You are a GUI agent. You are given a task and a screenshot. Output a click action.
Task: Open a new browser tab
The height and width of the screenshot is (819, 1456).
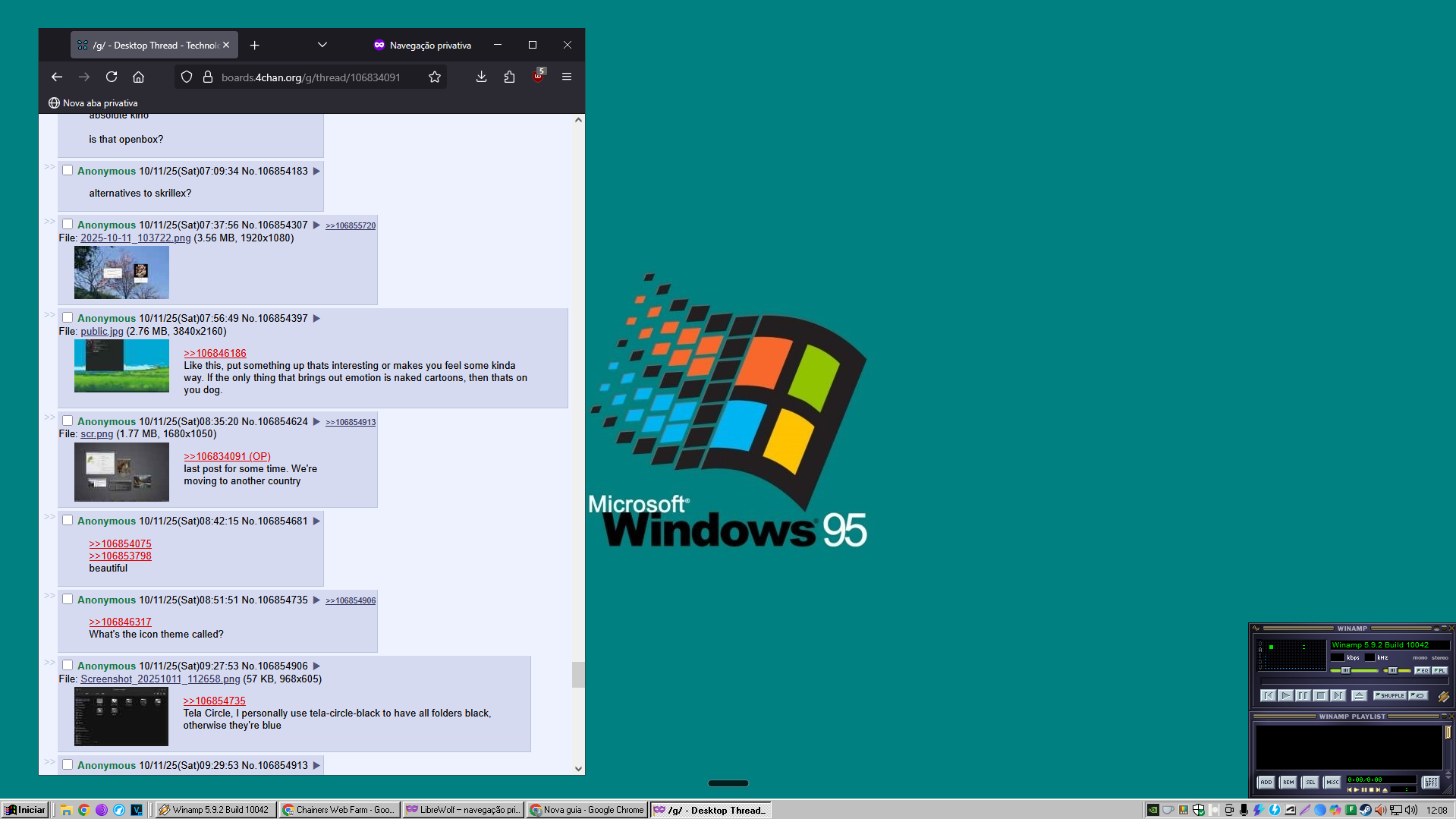click(x=255, y=46)
